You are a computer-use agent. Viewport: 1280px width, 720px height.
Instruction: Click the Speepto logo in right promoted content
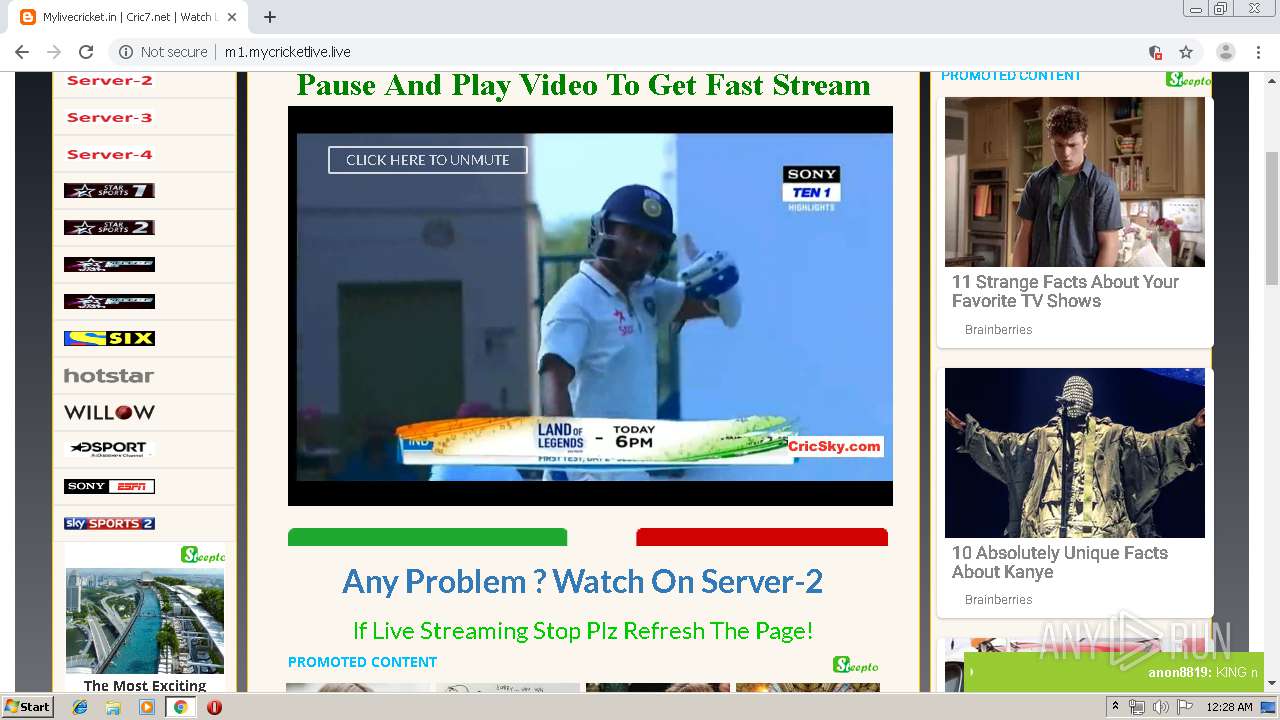(x=1188, y=79)
